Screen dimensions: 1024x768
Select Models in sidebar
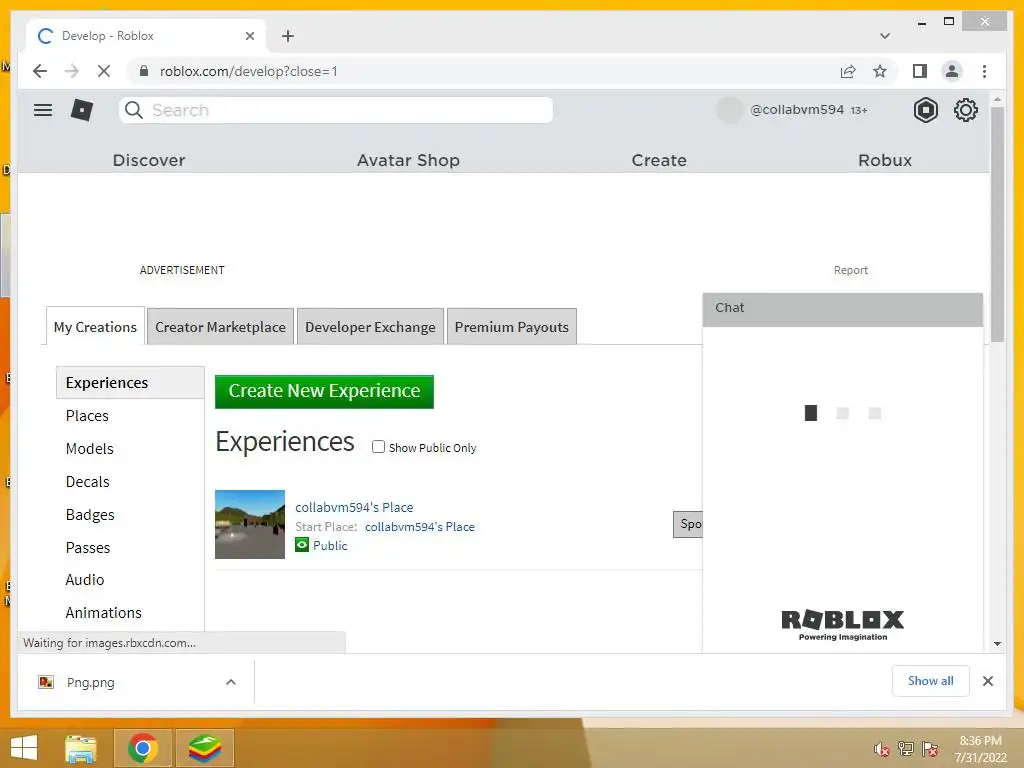tap(89, 449)
